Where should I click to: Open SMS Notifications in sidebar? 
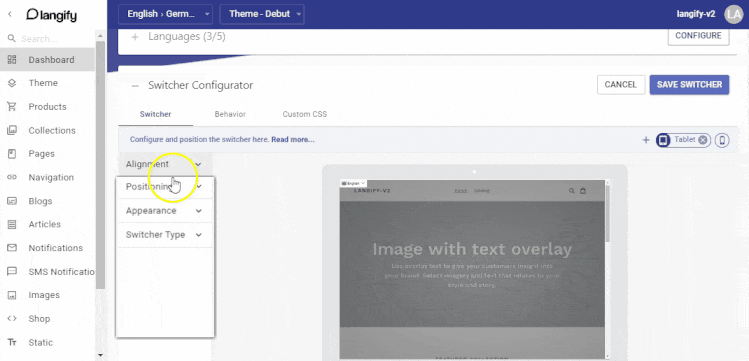click(x=62, y=272)
